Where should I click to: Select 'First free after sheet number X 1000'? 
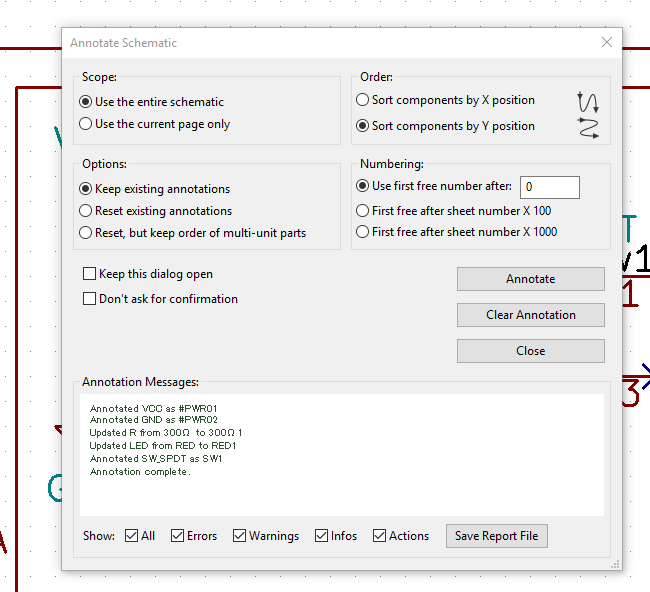pyautogui.click(x=456, y=232)
